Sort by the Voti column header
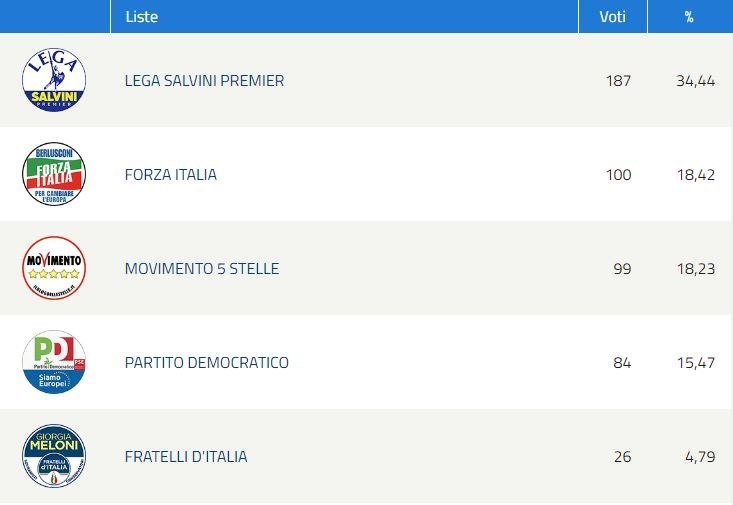 612,16
